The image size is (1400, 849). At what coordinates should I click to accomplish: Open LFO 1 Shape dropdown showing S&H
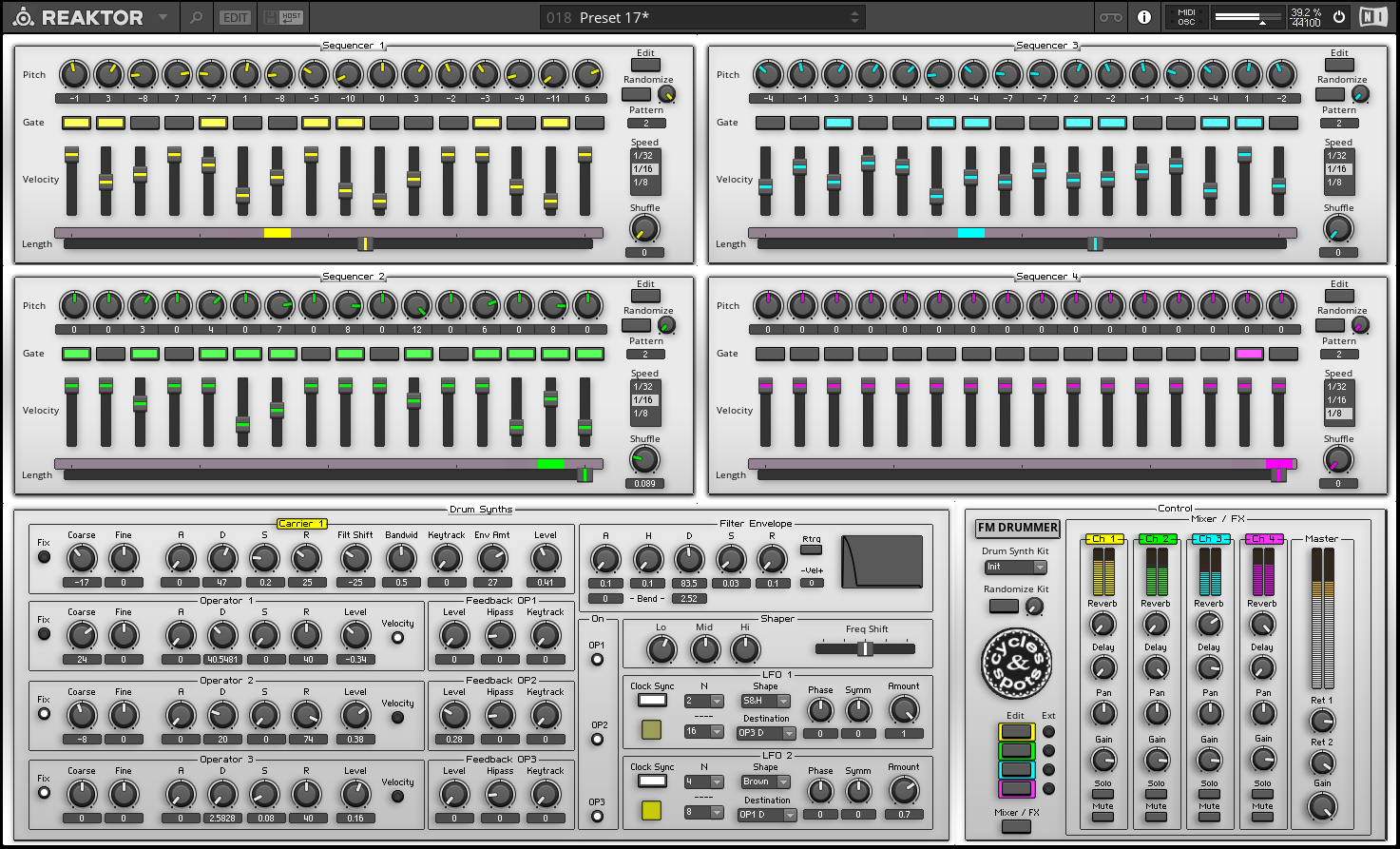(x=765, y=701)
